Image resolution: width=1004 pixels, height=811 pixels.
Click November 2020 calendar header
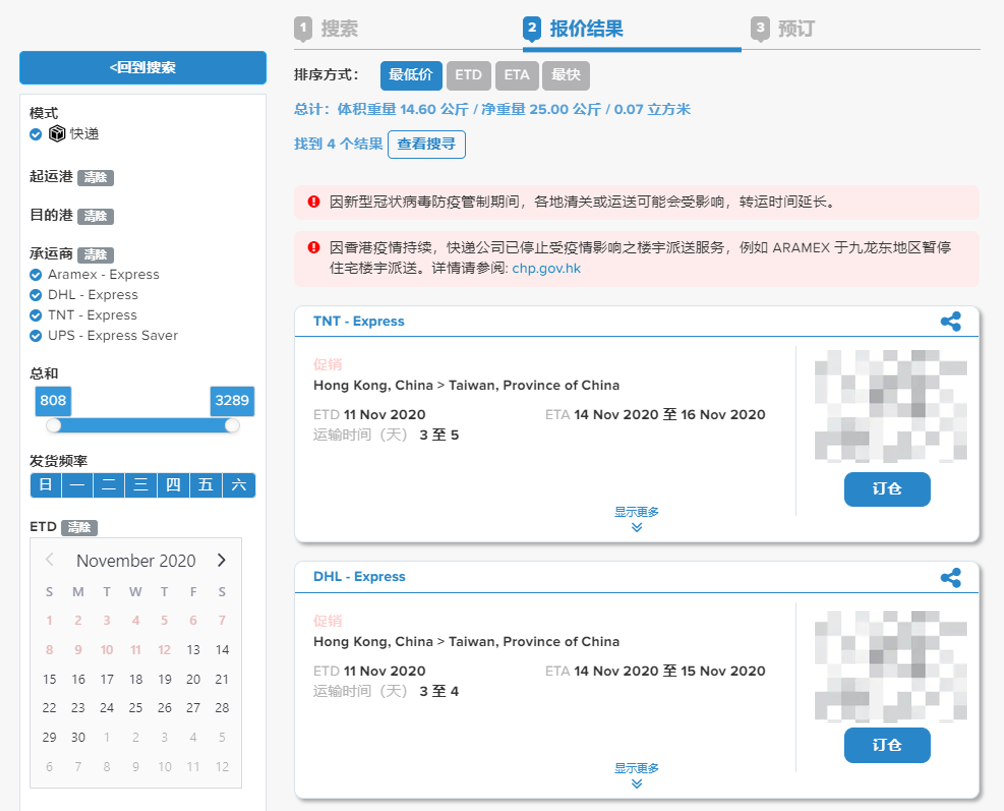[136, 561]
